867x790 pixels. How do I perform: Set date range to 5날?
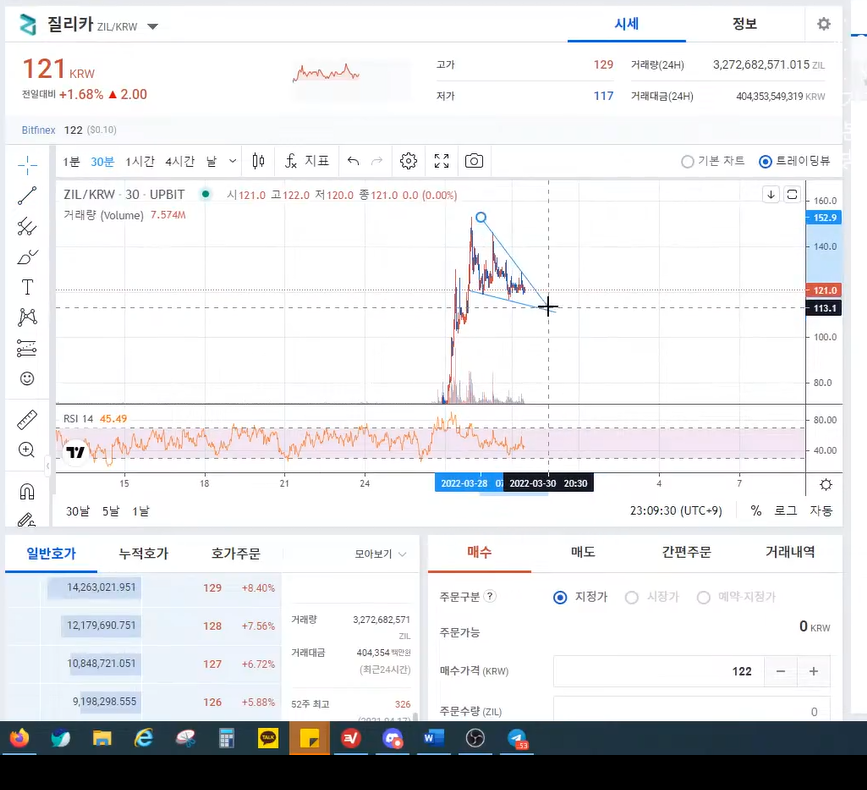111,511
